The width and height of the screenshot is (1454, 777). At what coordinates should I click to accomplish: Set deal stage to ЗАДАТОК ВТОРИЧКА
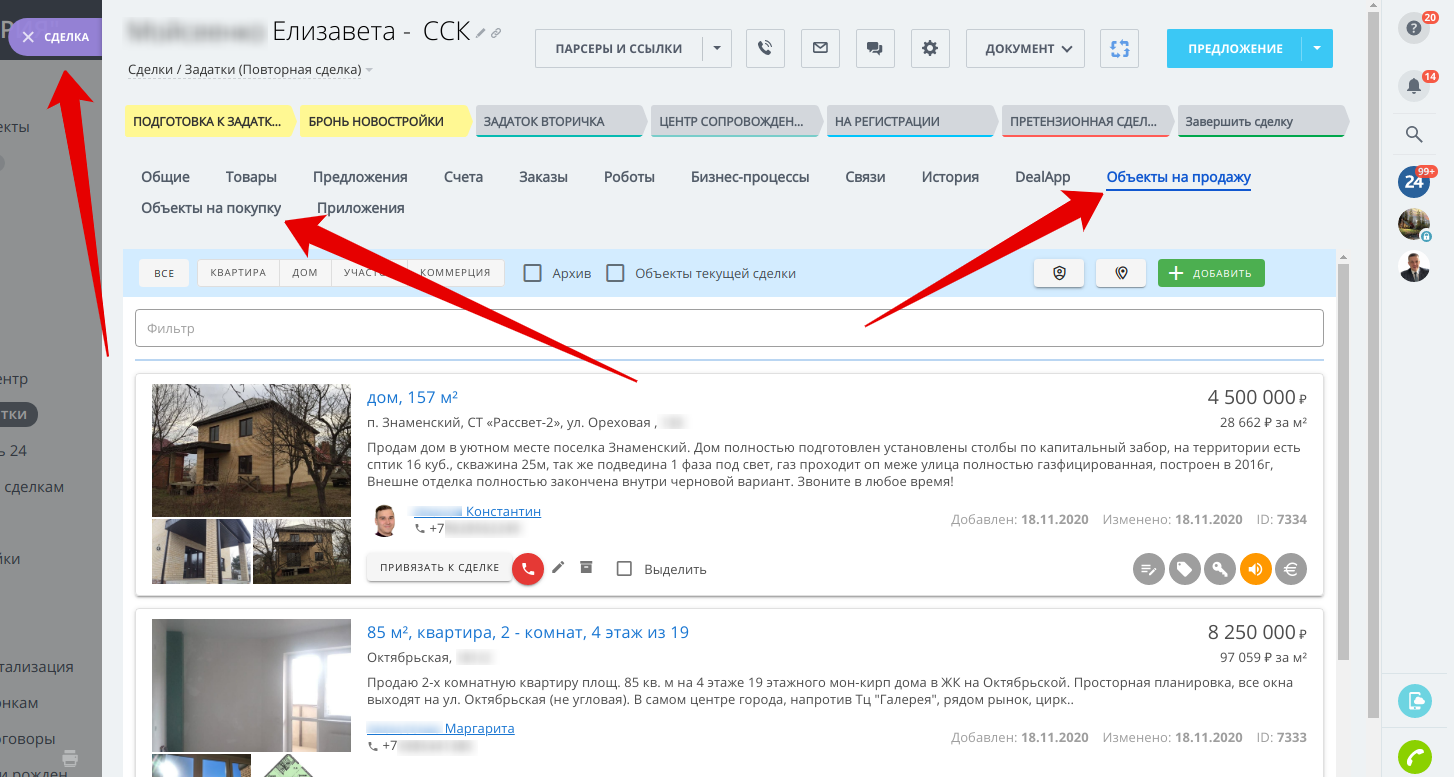(x=561, y=121)
